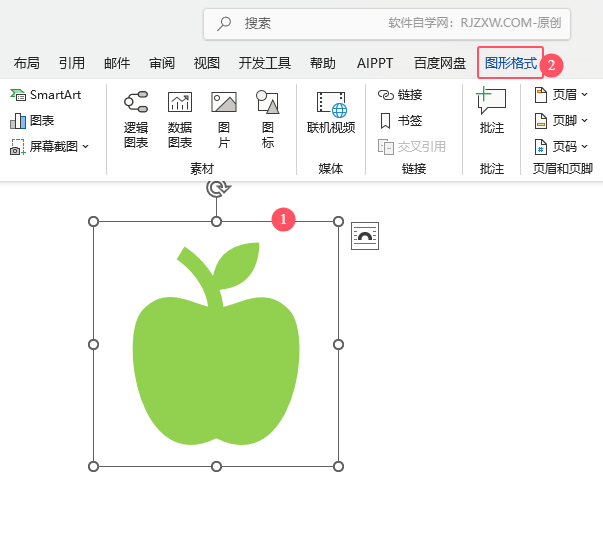Image resolution: width=603 pixels, height=549 pixels.
Task: Open the 页码 page number dropdown
Action: [x=561, y=146]
